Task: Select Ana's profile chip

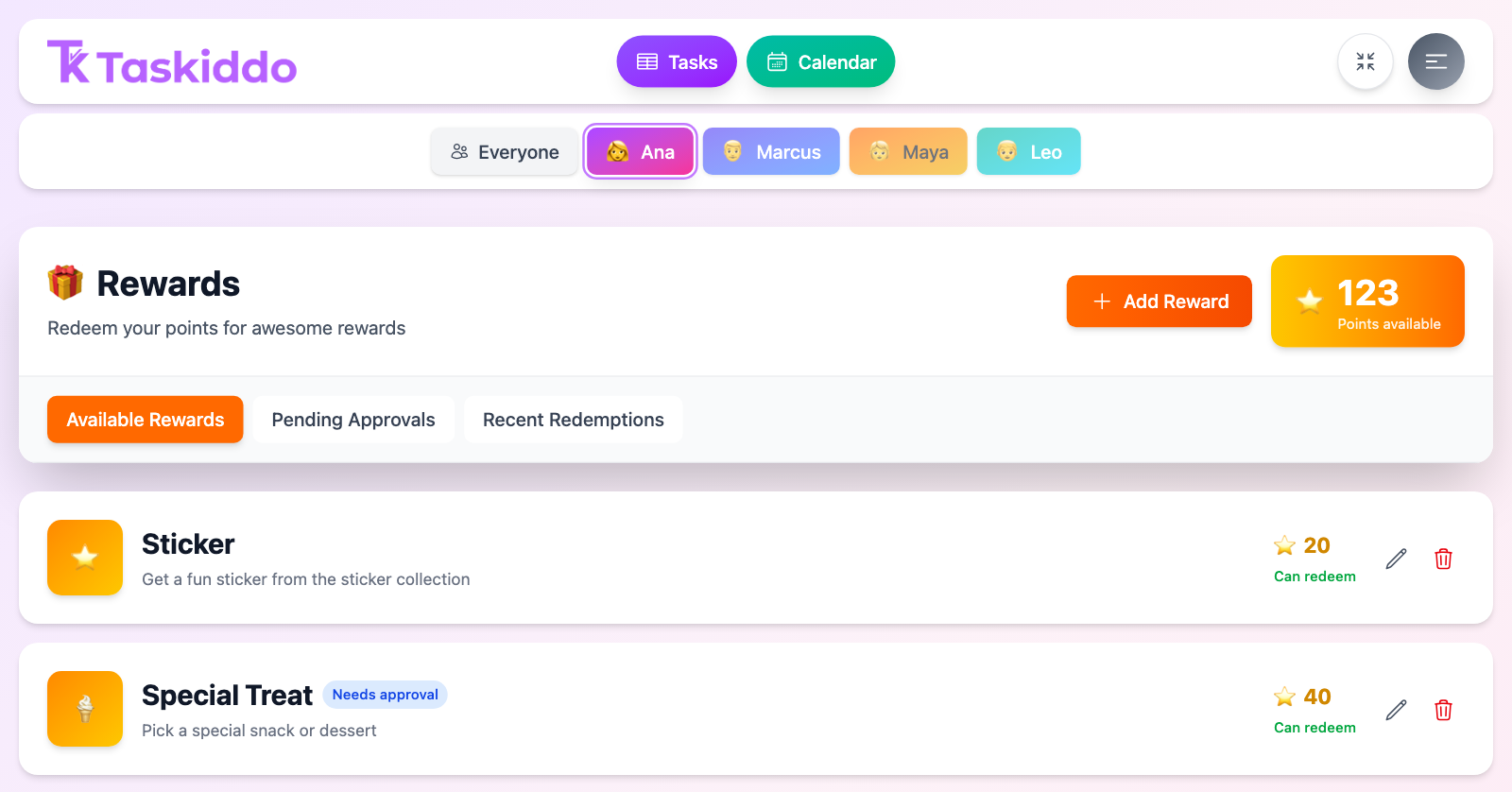Action: click(x=640, y=151)
